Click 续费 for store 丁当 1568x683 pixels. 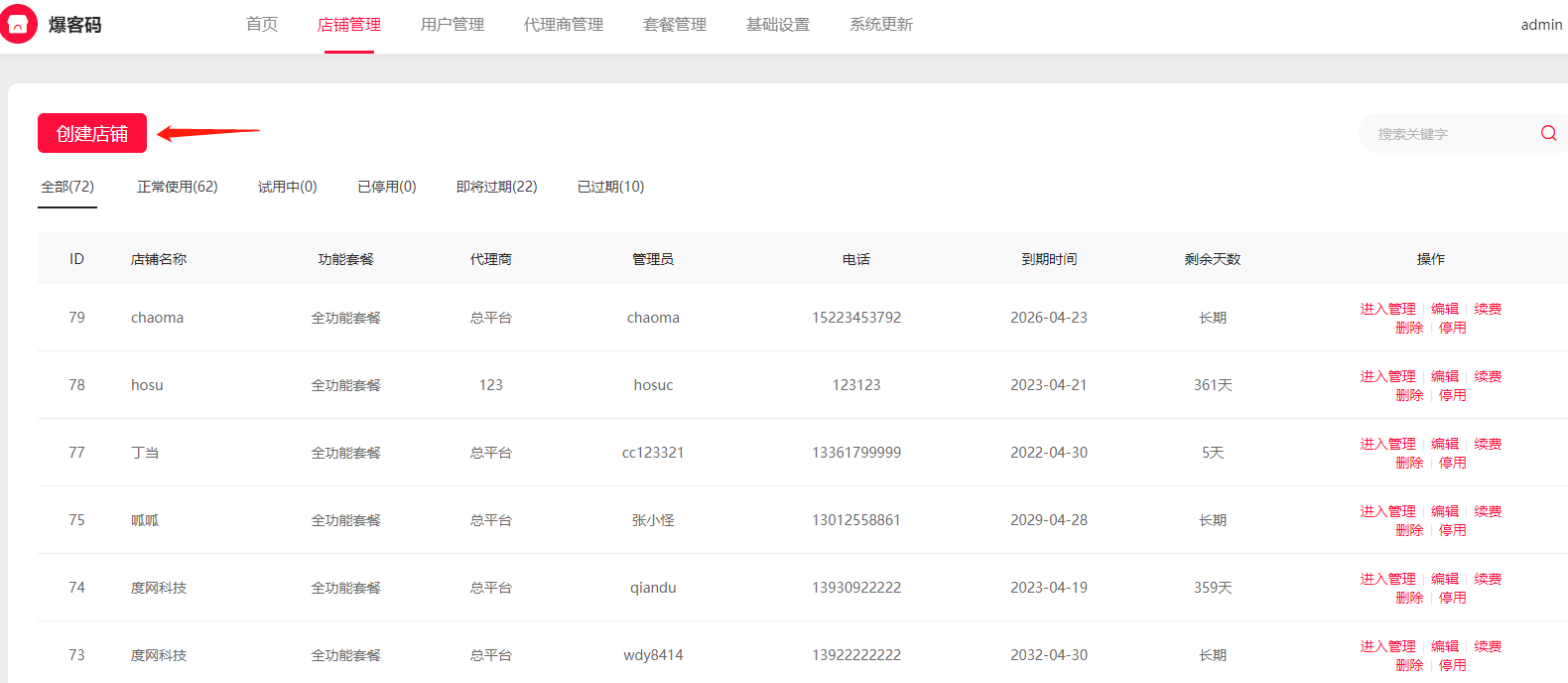(1487, 444)
